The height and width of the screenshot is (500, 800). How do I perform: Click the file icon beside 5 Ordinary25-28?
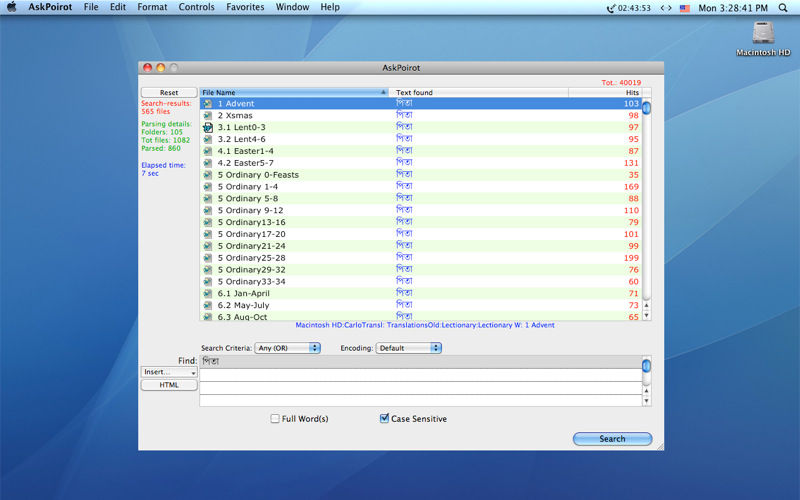tap(208, 258)
